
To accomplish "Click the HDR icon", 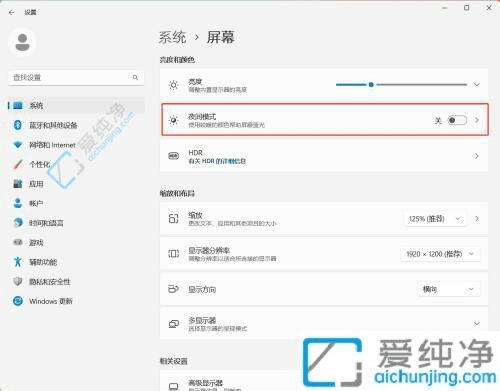I will pyautogui.click(x=173, y=156).
